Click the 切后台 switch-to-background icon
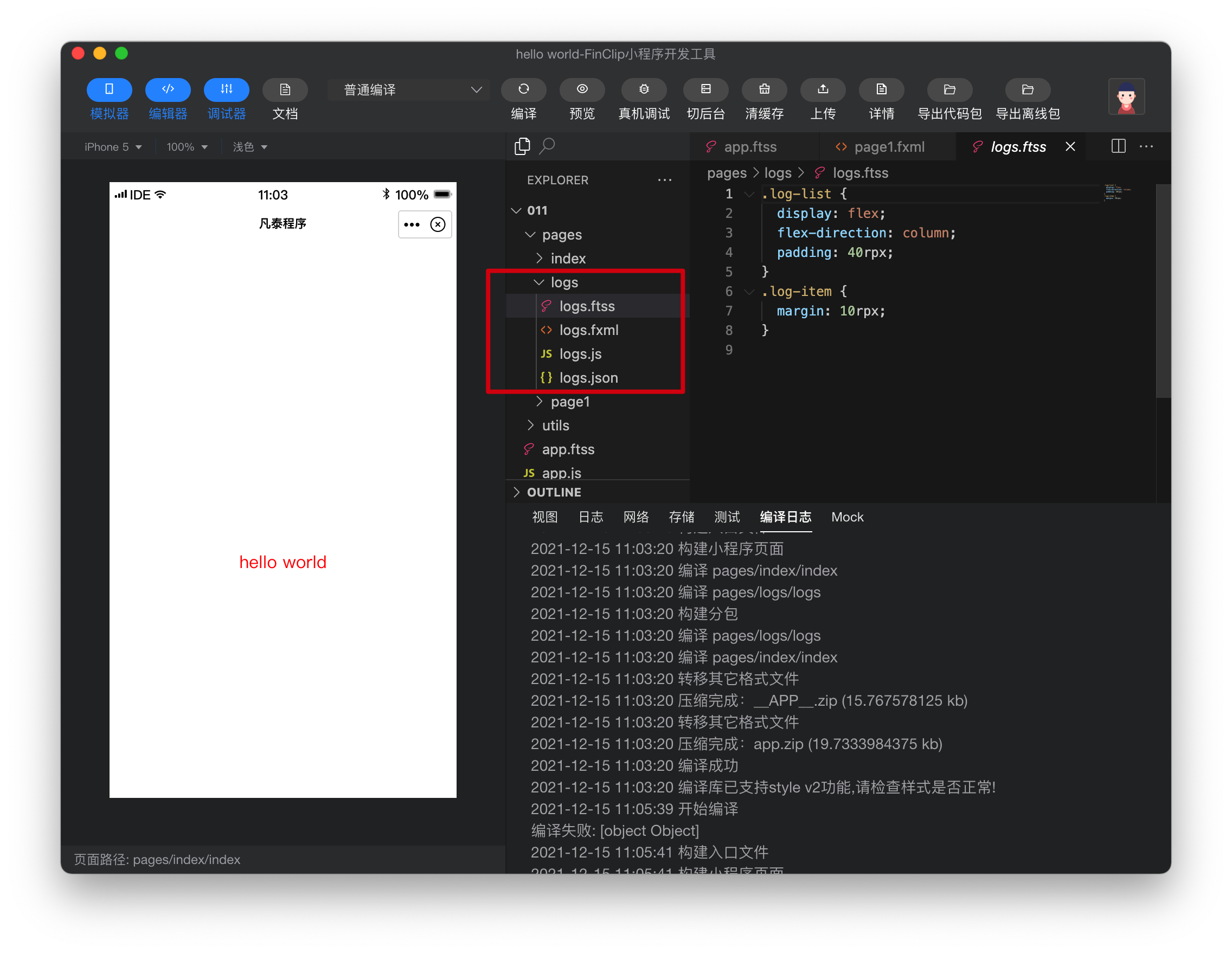The height and width of the screenshot is (954, 1232). pyautogui.click(x=705, y=89)
